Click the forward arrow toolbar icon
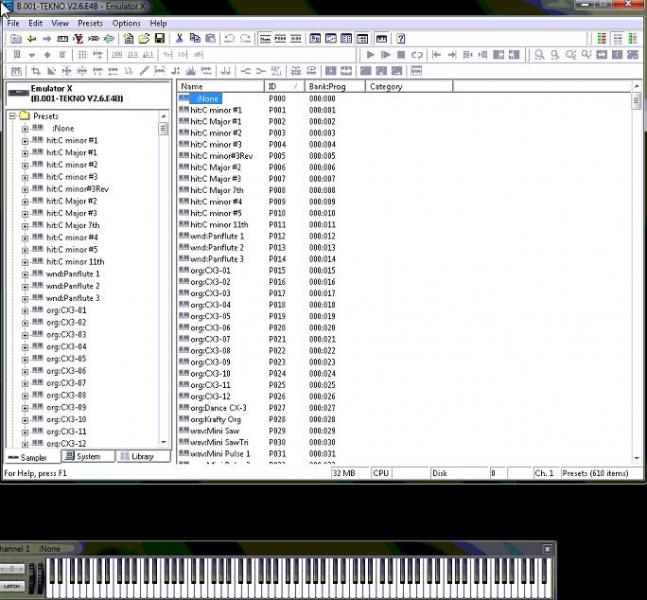Viewport: 647px width, 600px height. point(47,39)
